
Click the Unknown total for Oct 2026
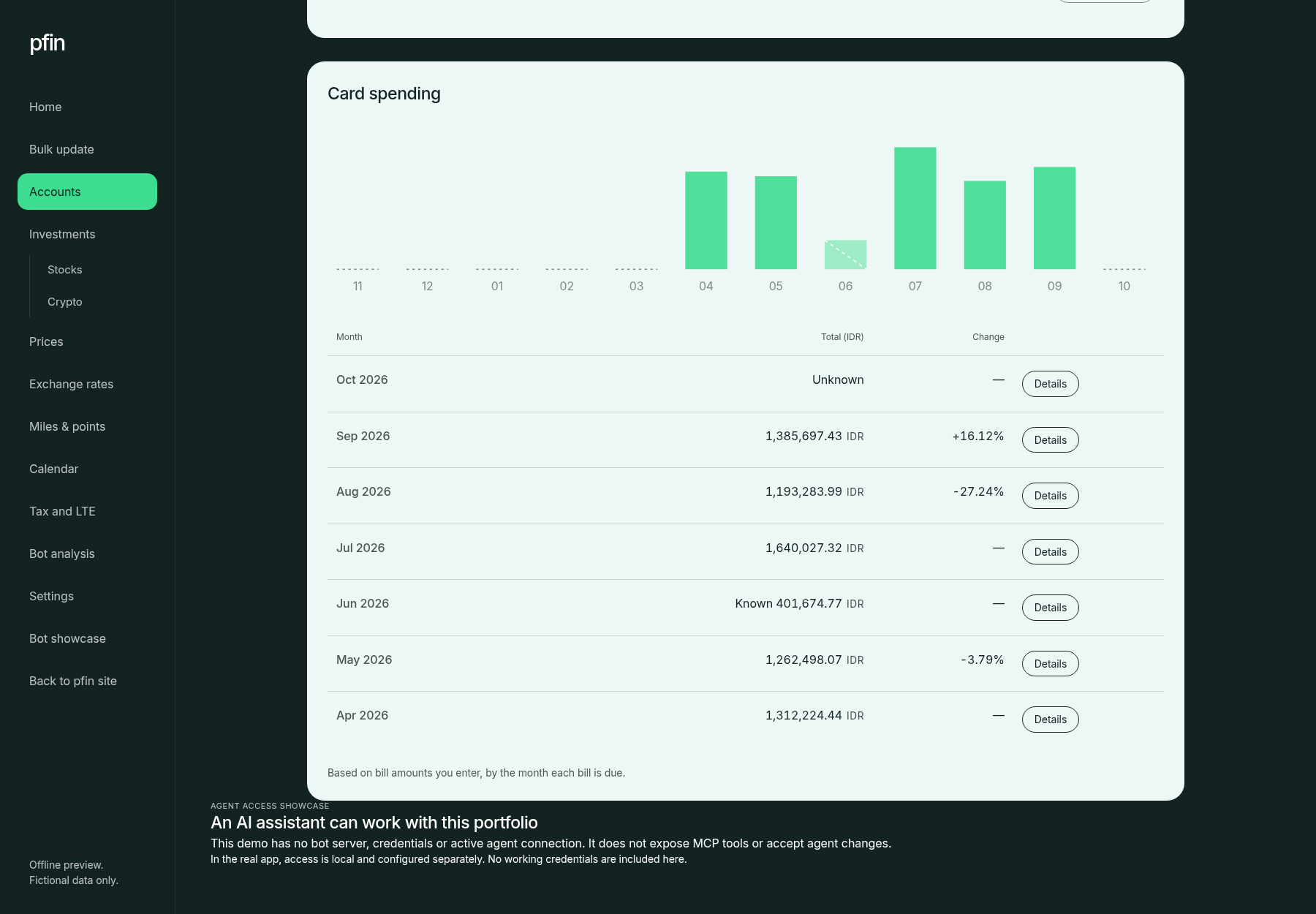click(x=838, y=379)
